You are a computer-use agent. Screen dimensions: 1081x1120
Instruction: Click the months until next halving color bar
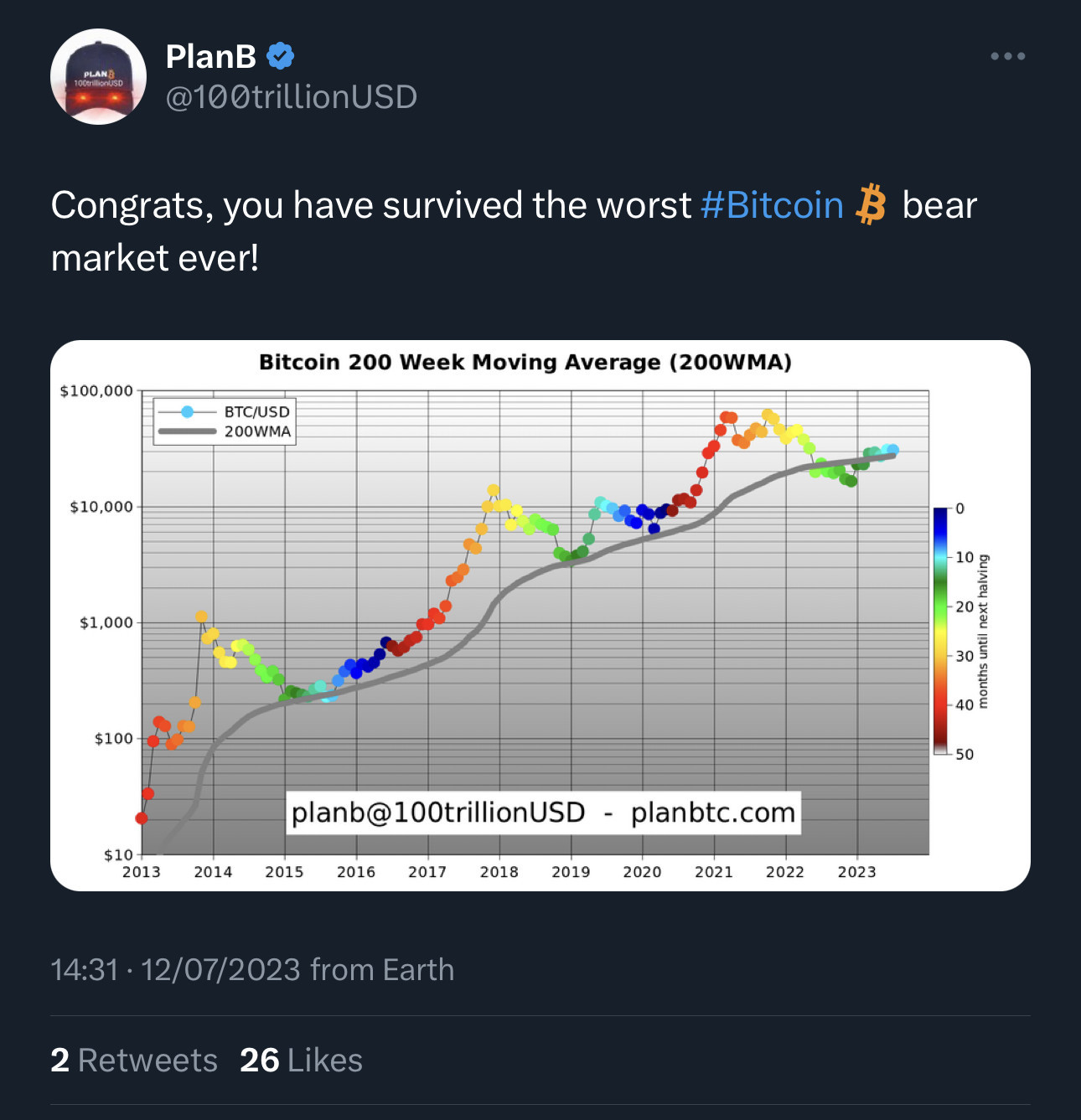(x=941, y=631)
